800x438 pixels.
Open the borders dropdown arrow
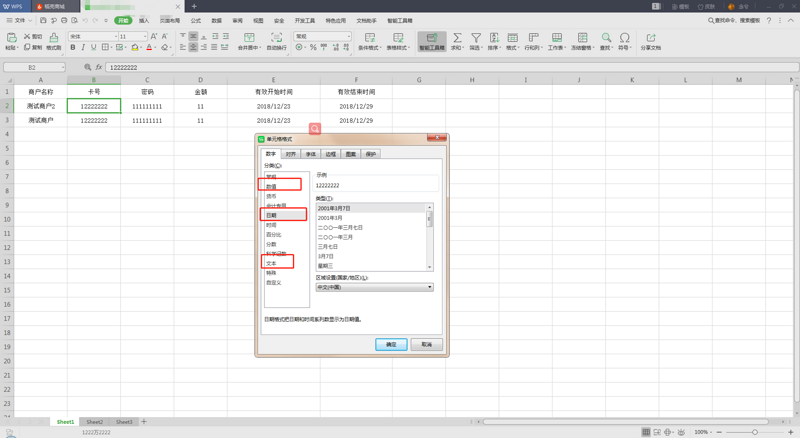[x=111, y=47]
